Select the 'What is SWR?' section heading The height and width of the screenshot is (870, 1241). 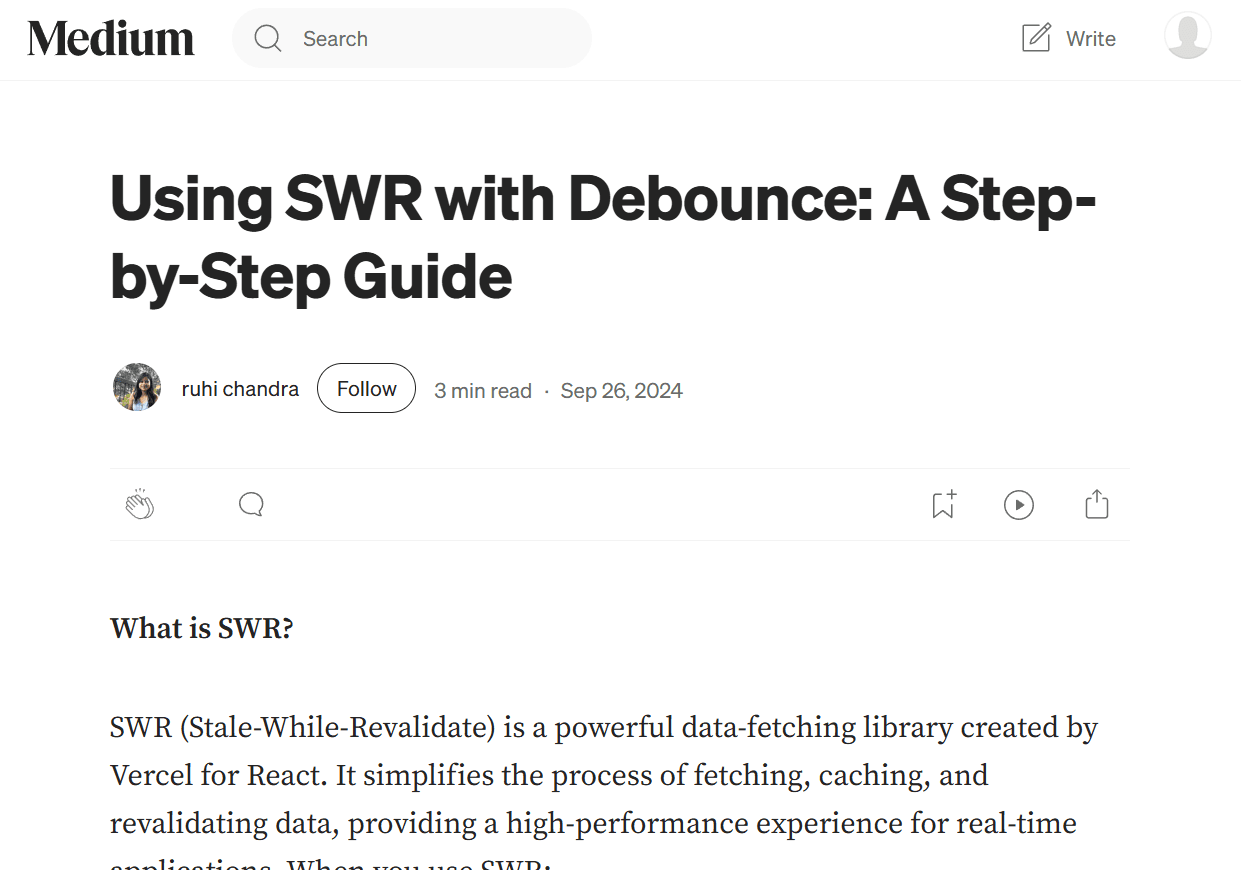click(201, 628)
